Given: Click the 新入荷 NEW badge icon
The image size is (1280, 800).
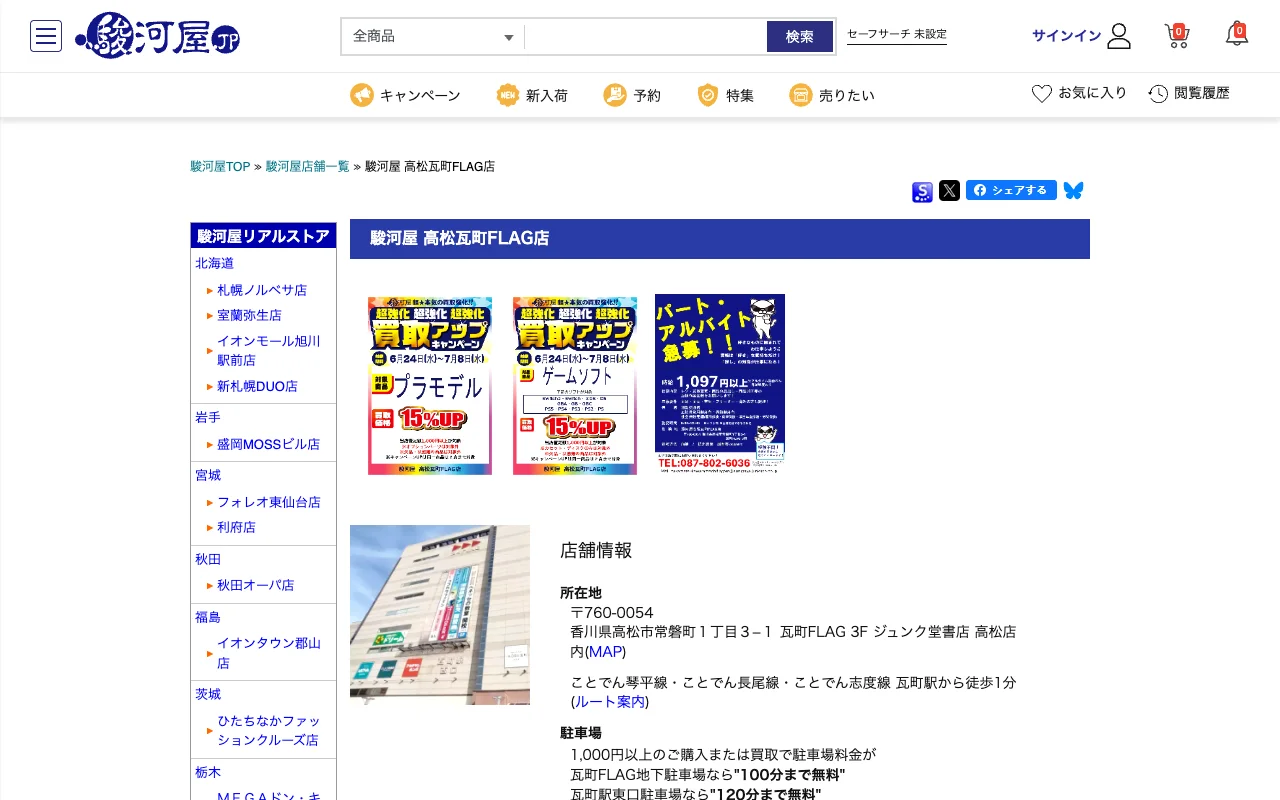Looking at the screenshot, I should click(x=508, y=95).
